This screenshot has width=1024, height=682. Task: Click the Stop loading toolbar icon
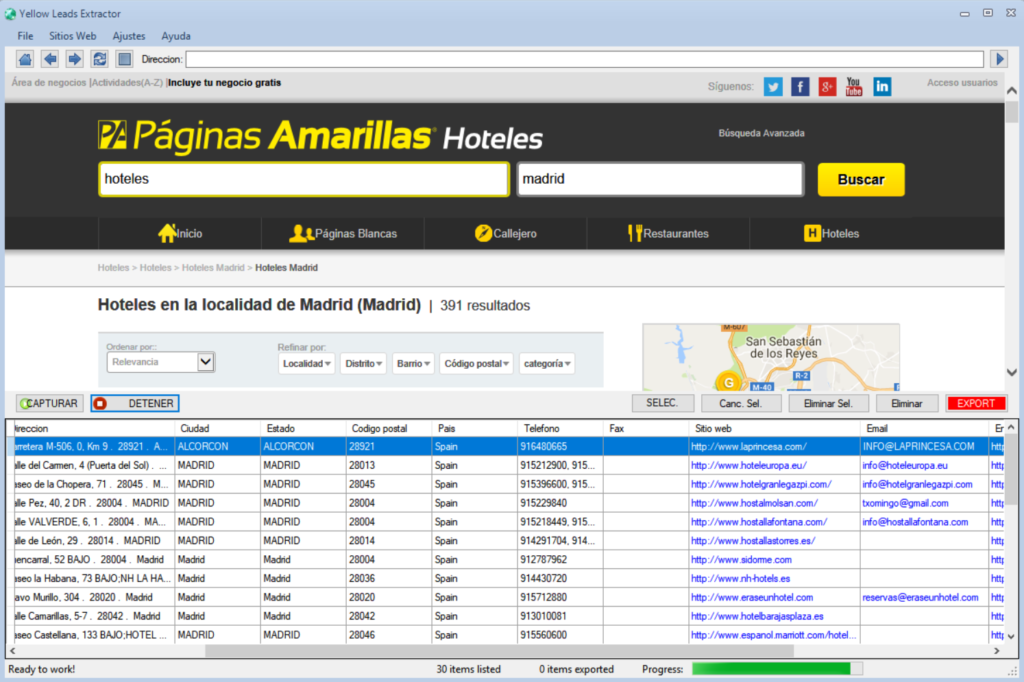click(x=124, y=59)
